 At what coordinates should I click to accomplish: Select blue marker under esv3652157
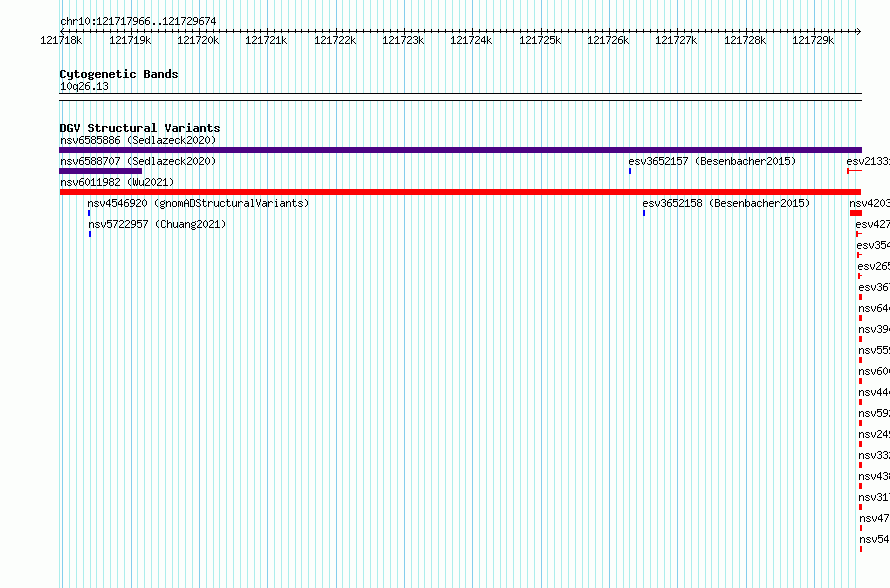[630, 171]
